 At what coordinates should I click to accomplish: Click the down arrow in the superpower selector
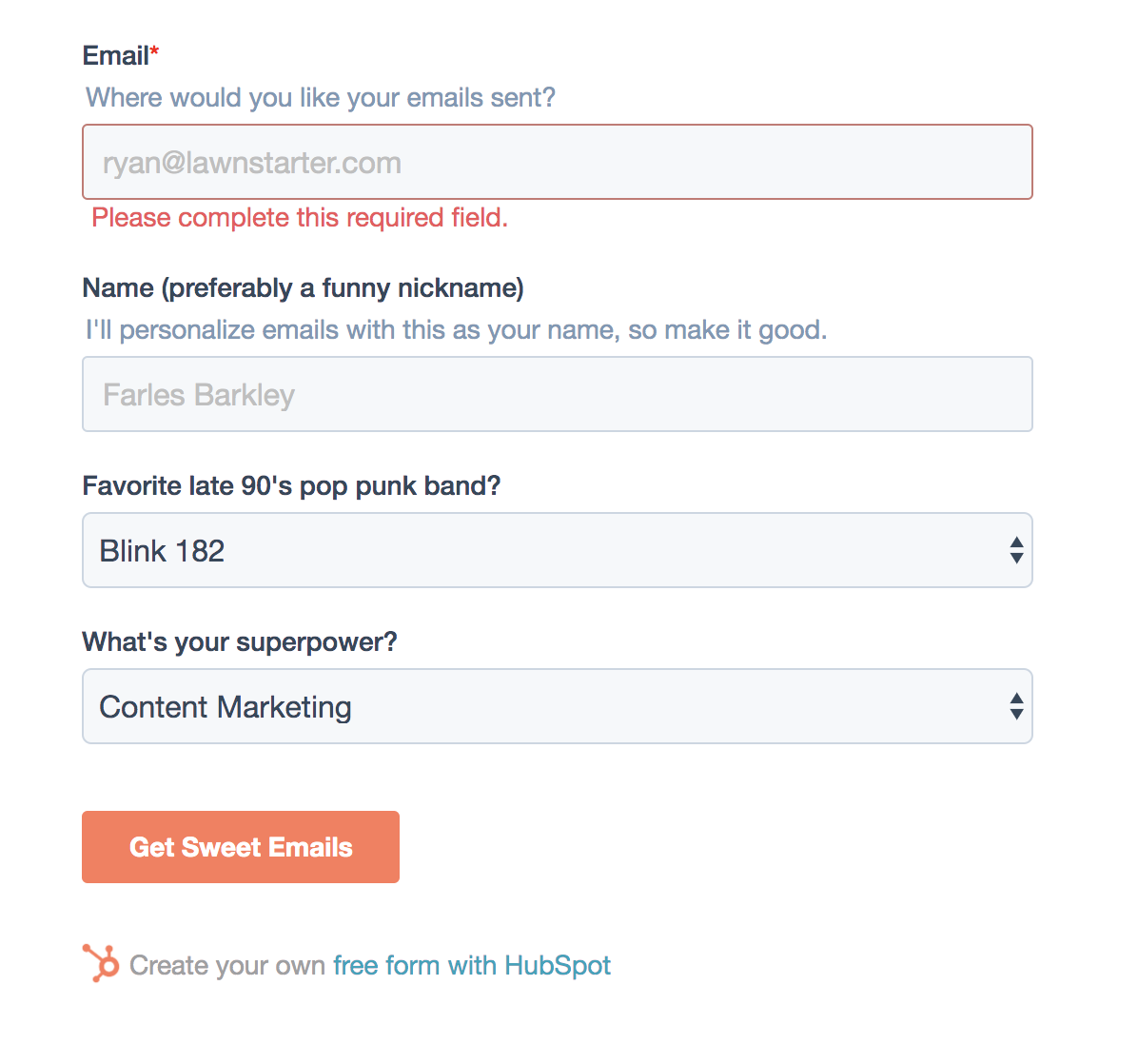[1016, 714]
